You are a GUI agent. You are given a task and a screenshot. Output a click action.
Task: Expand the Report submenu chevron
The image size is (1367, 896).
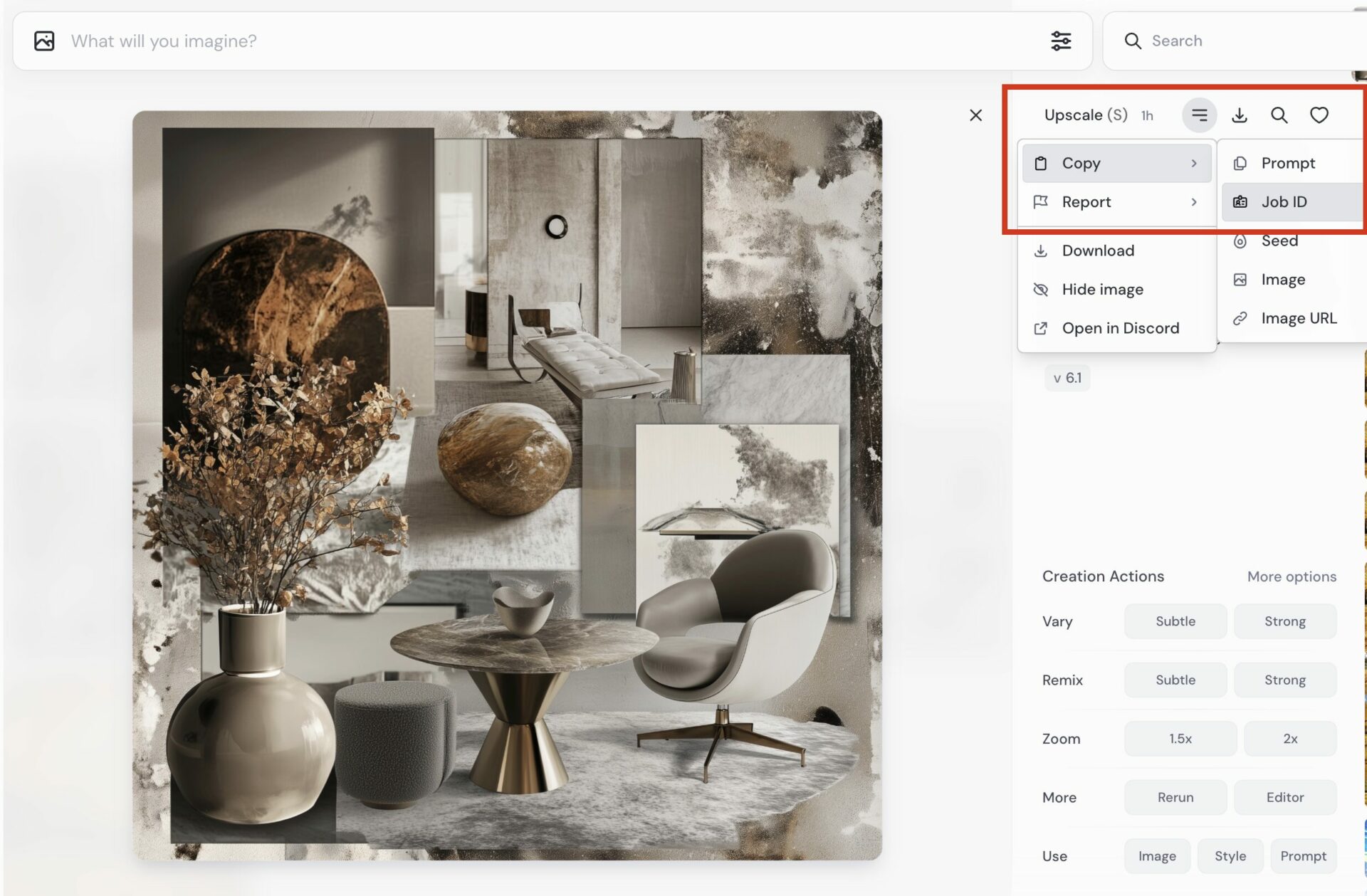(1194, 202)
